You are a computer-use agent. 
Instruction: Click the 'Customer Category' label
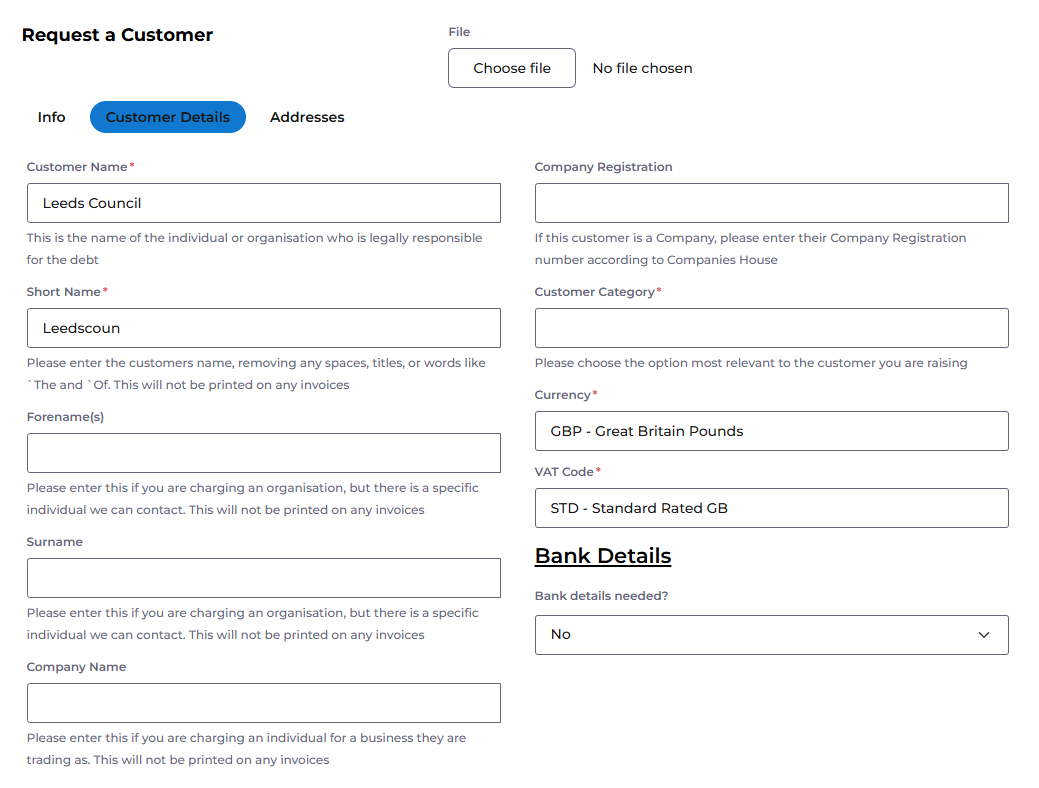click(x=594, y=292)
